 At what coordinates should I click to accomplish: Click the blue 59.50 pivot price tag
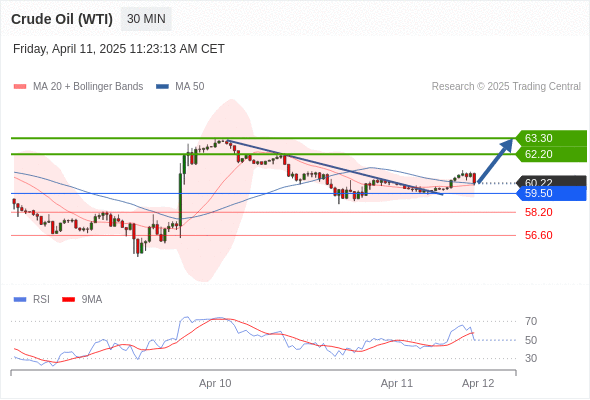pyautogui.click(x=551, y=193)
